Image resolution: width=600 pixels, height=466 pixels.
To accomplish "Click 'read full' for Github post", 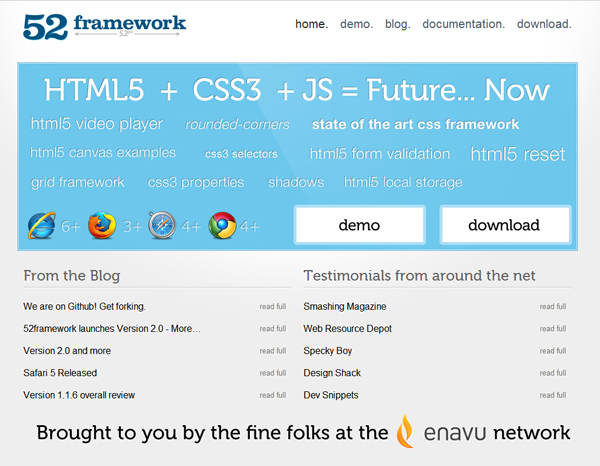I will point(273,306).
